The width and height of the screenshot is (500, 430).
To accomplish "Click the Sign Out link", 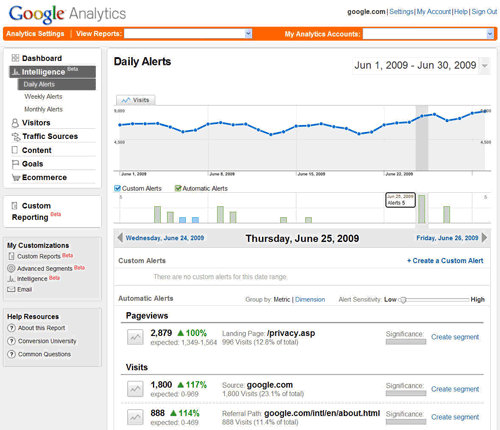I will click(x=484, y=12).
